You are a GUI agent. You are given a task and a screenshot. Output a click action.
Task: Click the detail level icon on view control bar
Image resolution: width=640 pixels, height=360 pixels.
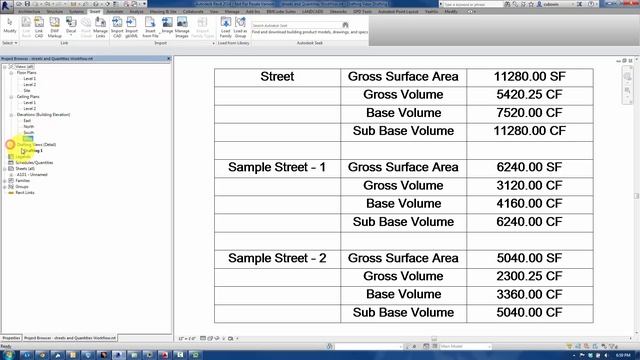pos(203,338)
